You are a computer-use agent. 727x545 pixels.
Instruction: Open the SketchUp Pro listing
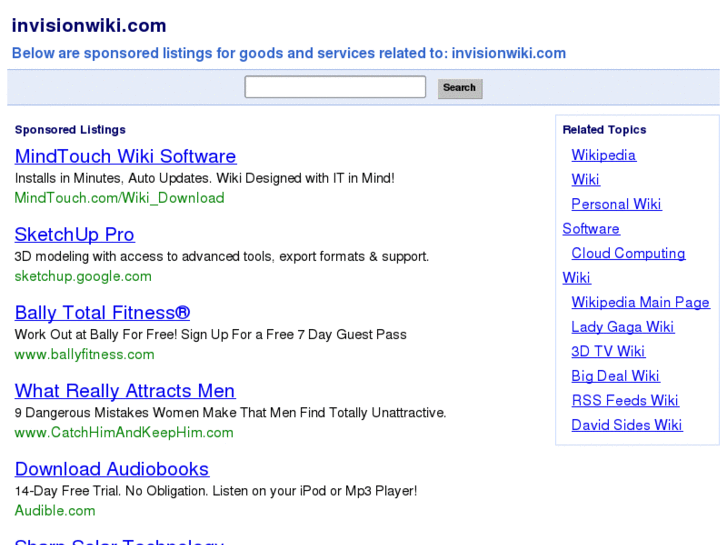75,235
